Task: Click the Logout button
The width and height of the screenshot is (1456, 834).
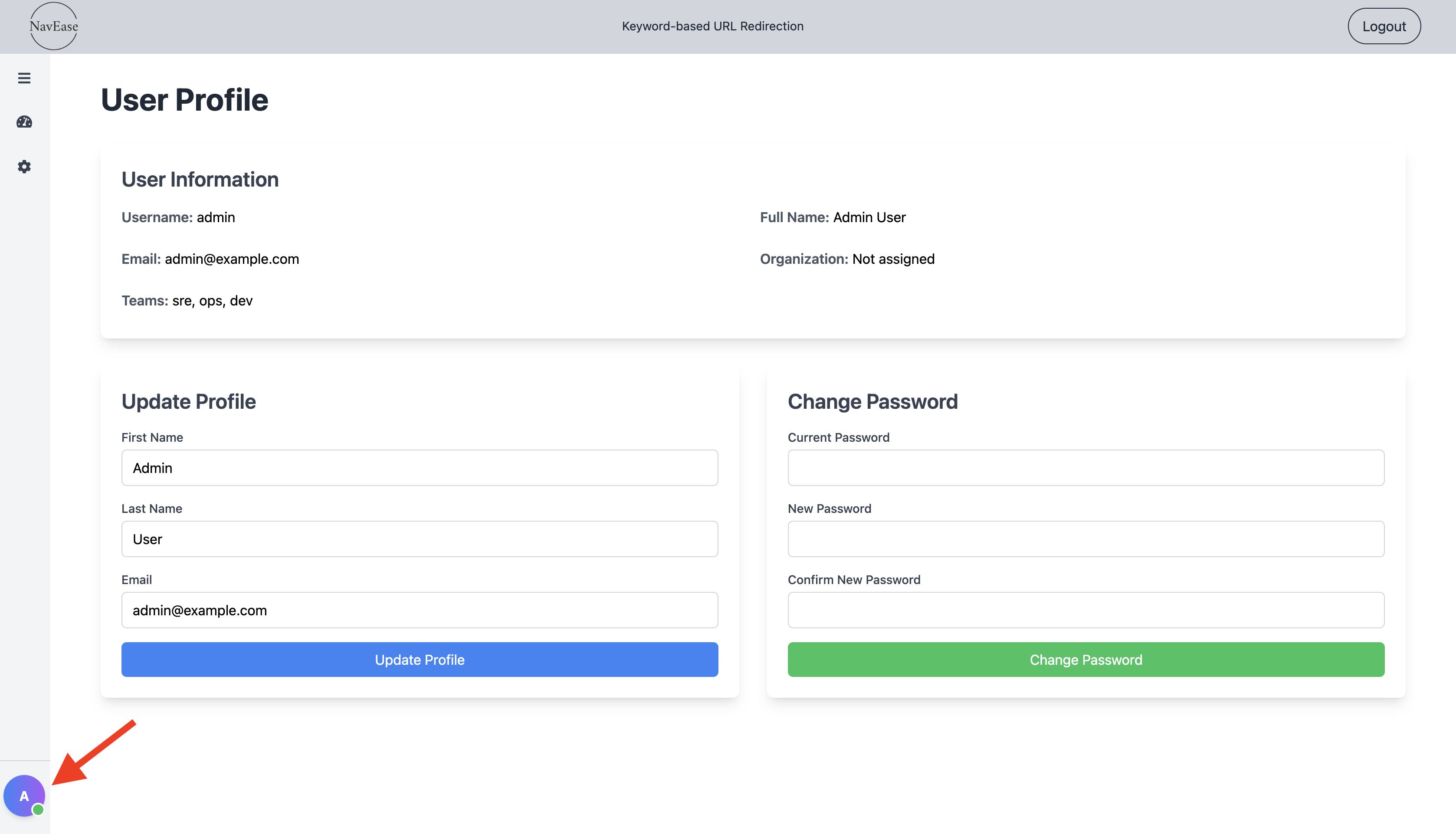Action: (x=1384, y=26)
